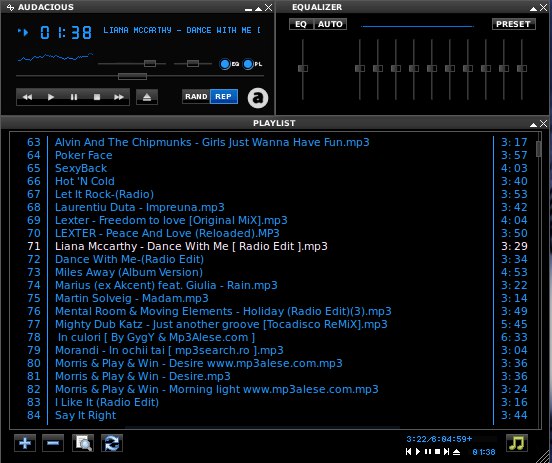Start playback with the main play button
Viewport: 552px width, 463px height.
tap(51, 97)
